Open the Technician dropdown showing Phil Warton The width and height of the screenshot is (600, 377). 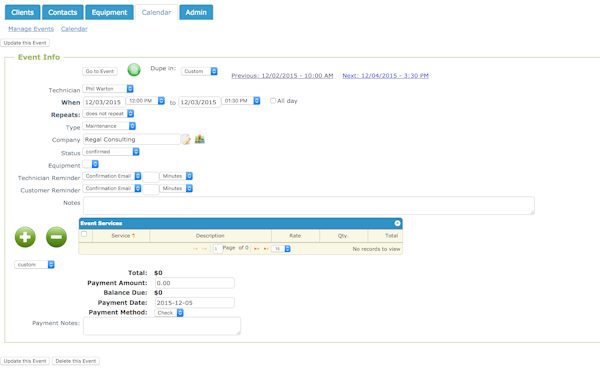(108, 89)
